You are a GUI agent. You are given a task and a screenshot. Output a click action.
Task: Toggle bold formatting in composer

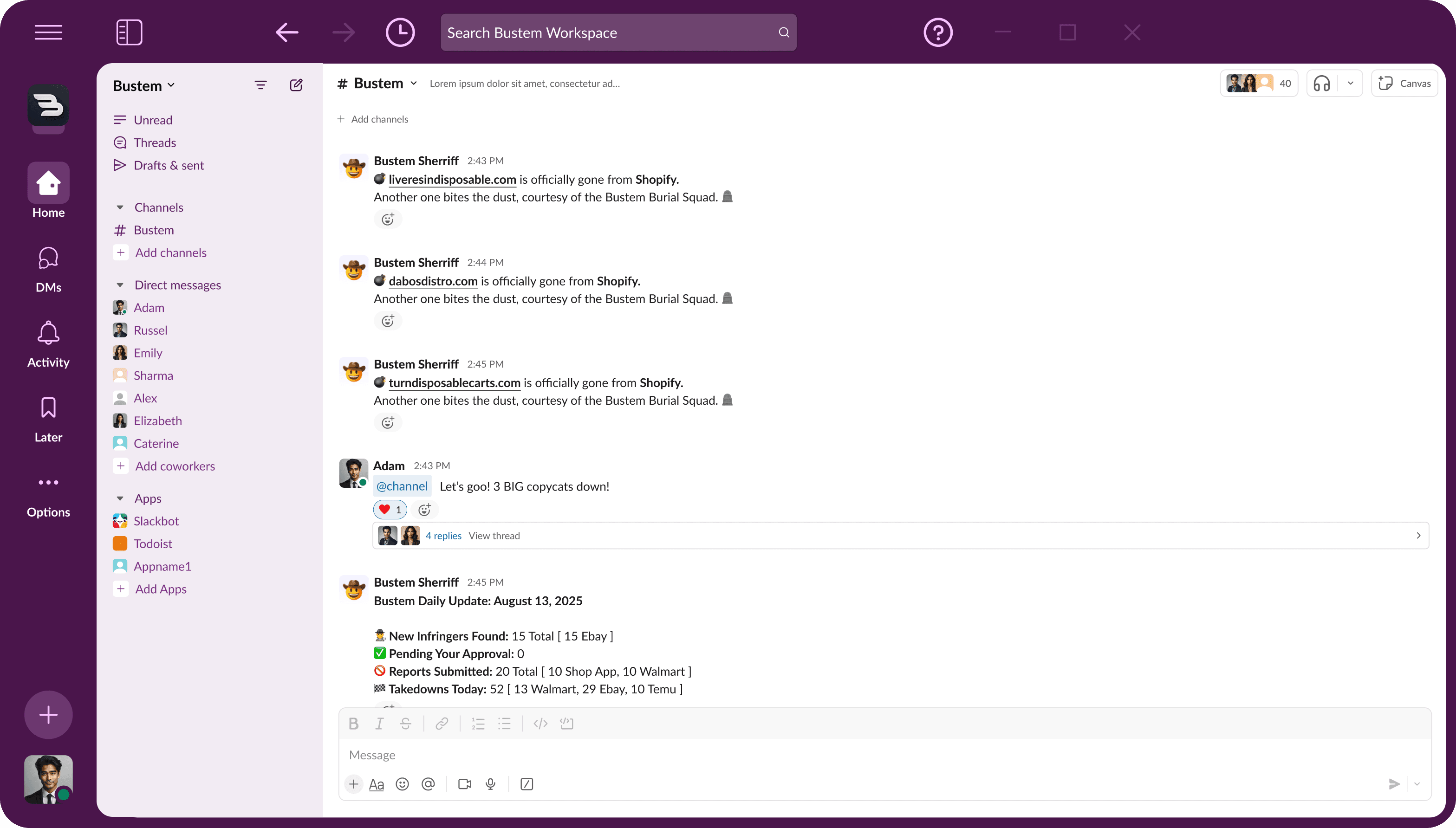(353, 724)
